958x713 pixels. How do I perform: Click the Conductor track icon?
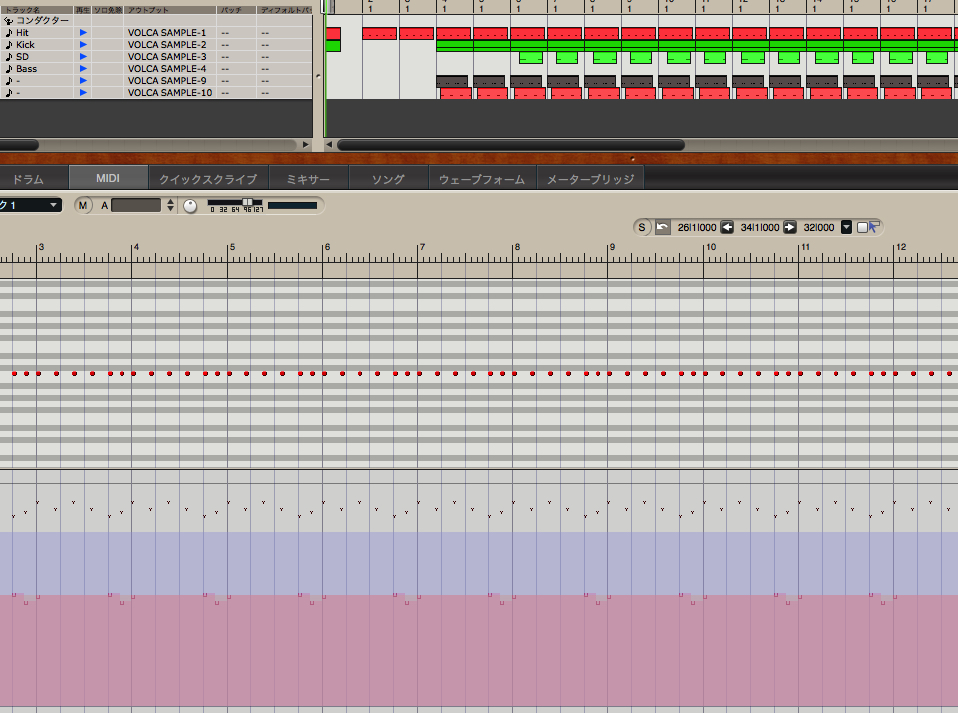point(9,21)
